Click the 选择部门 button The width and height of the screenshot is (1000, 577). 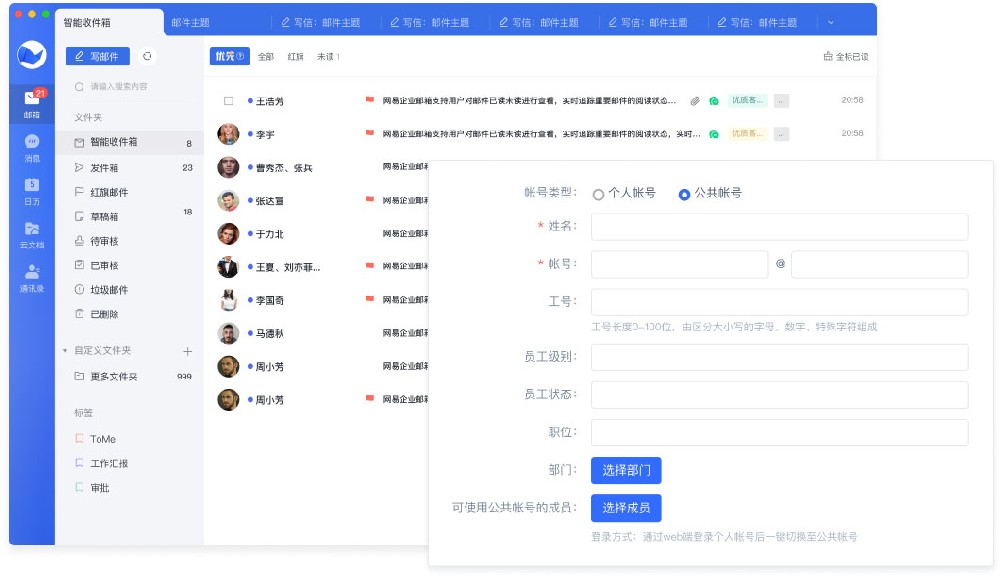click(626, 470)
